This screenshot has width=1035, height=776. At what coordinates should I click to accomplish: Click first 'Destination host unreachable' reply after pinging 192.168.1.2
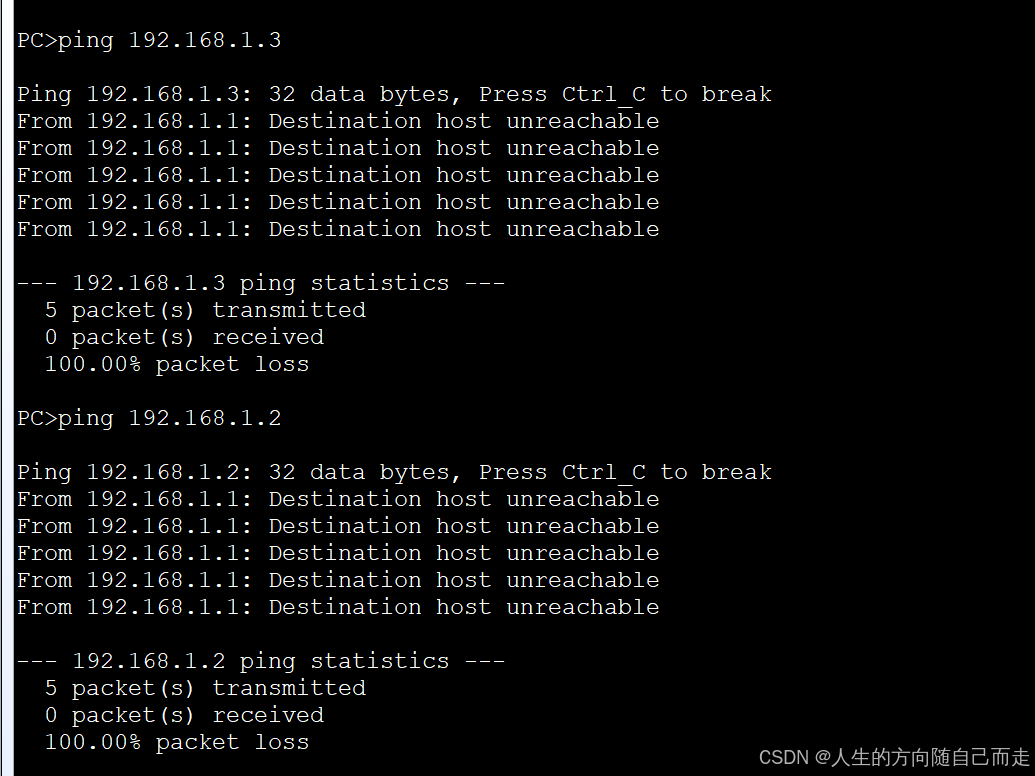tap(338, 500)
